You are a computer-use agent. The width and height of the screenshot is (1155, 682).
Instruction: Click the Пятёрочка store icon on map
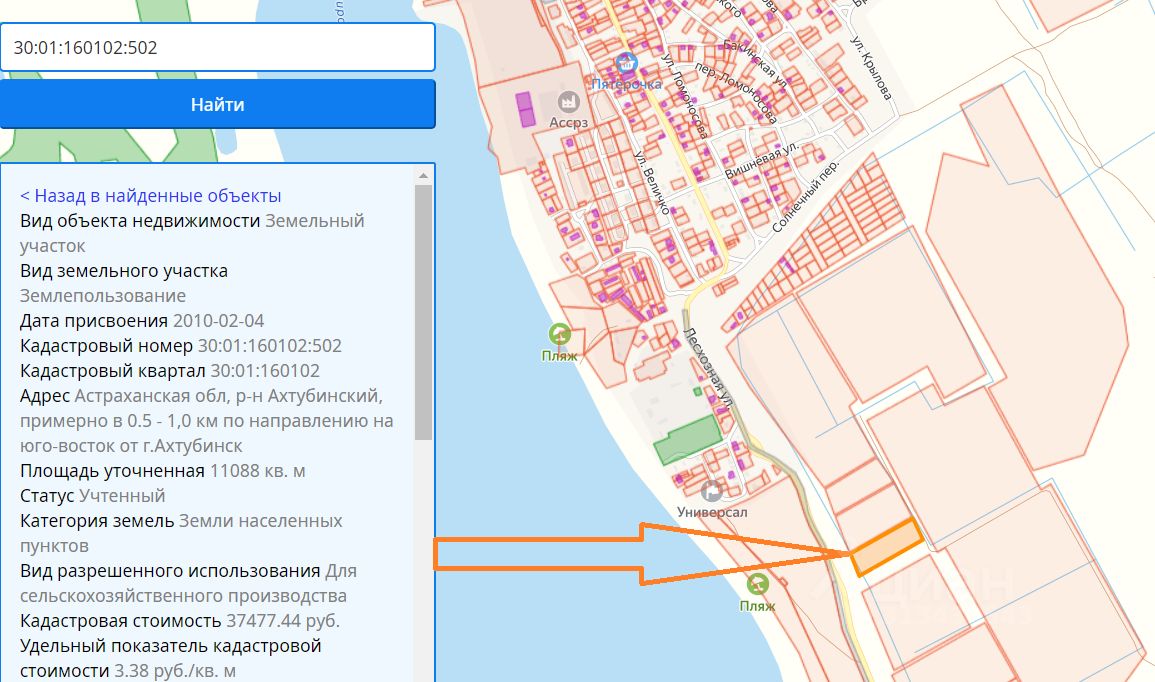(626, 64)
